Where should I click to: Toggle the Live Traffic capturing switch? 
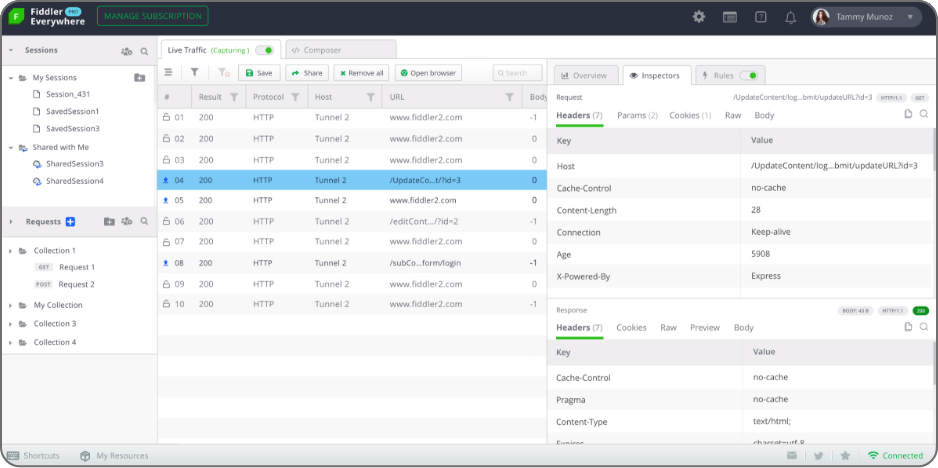[264, 50]
